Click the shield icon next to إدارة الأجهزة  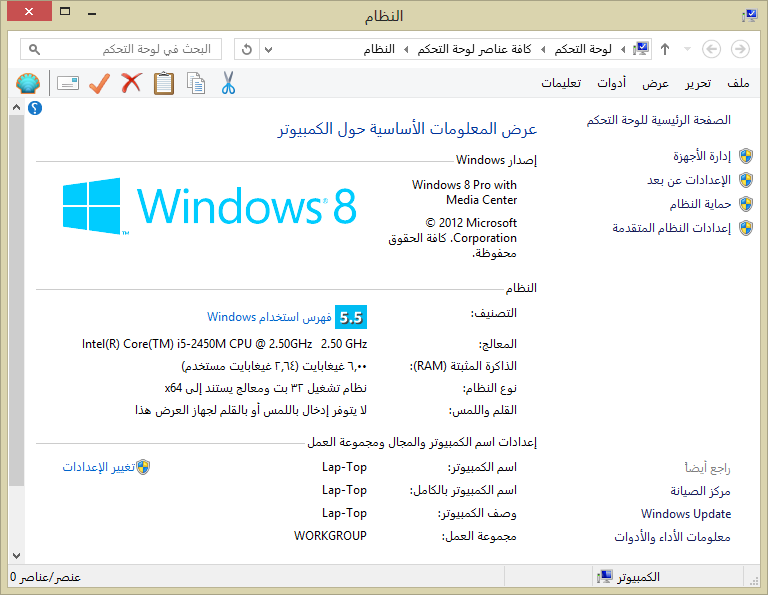[x=745, y=156]
